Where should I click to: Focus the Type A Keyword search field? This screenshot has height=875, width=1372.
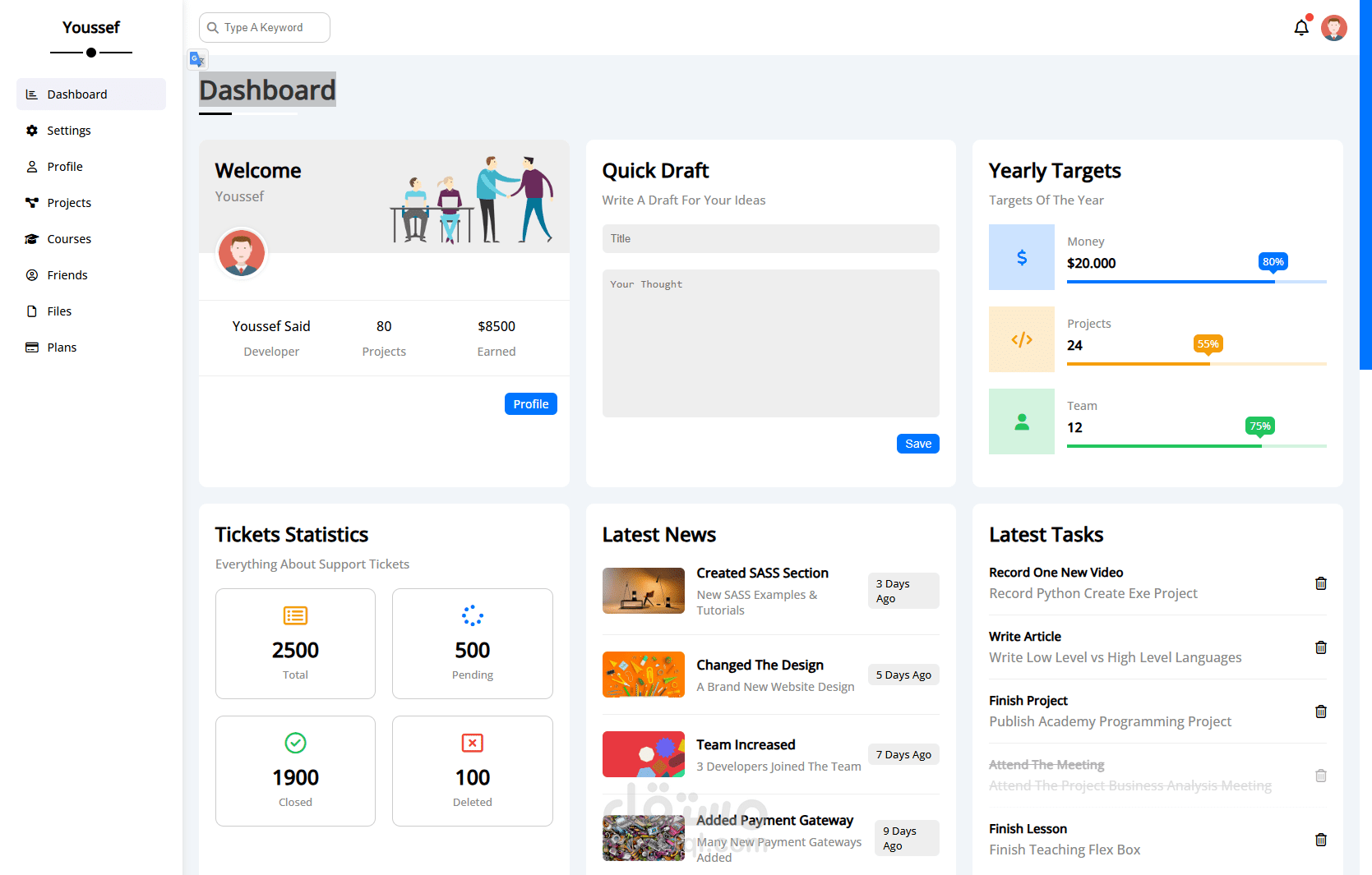[265, 28]
